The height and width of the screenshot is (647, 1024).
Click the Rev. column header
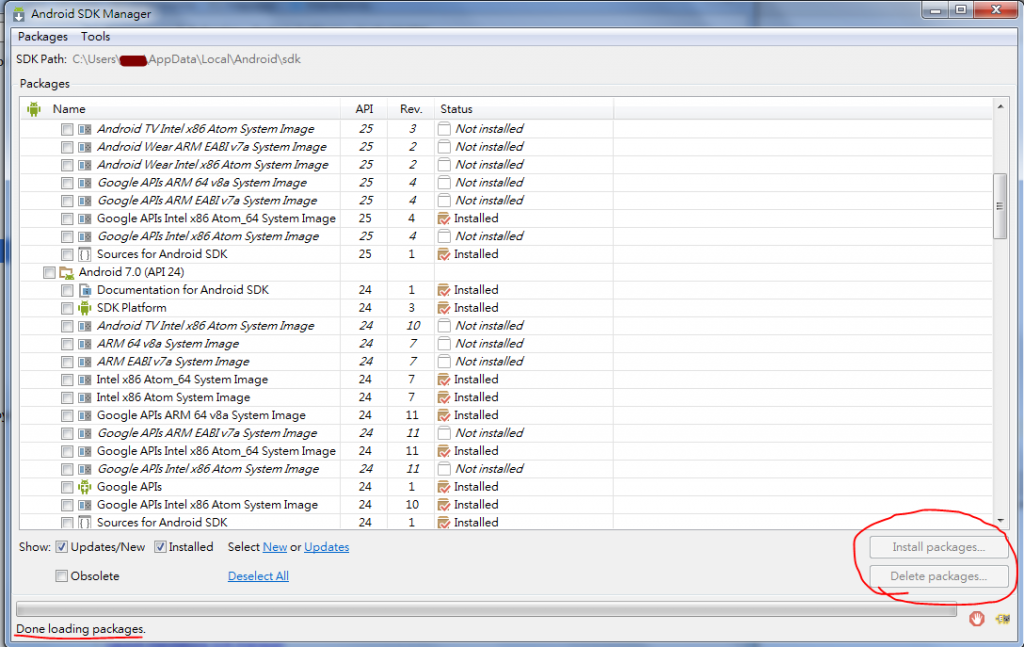[411, 109]
